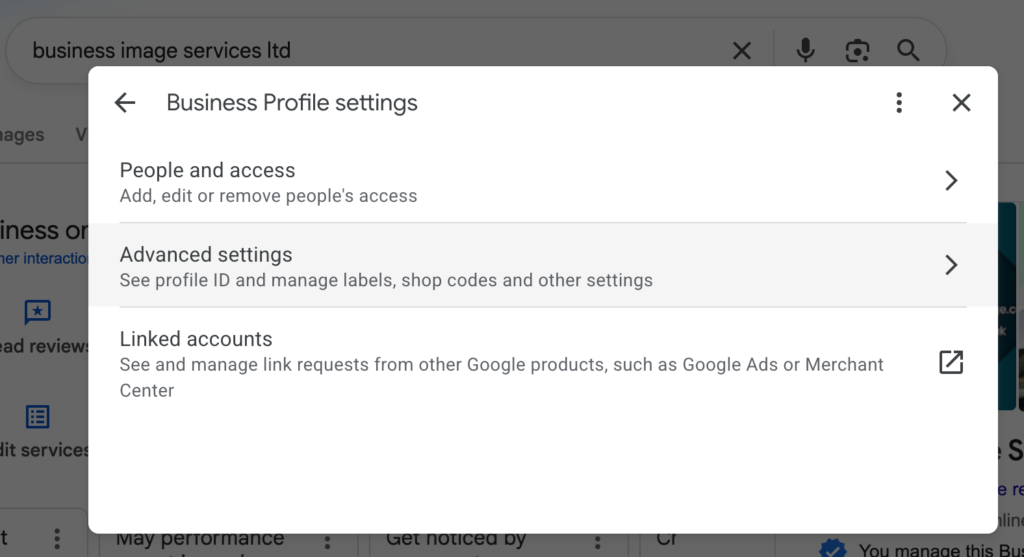Click the Read reviews star icon
Image resolution: width=1024 pixels, height=557 pixels.
coord(37,312)
